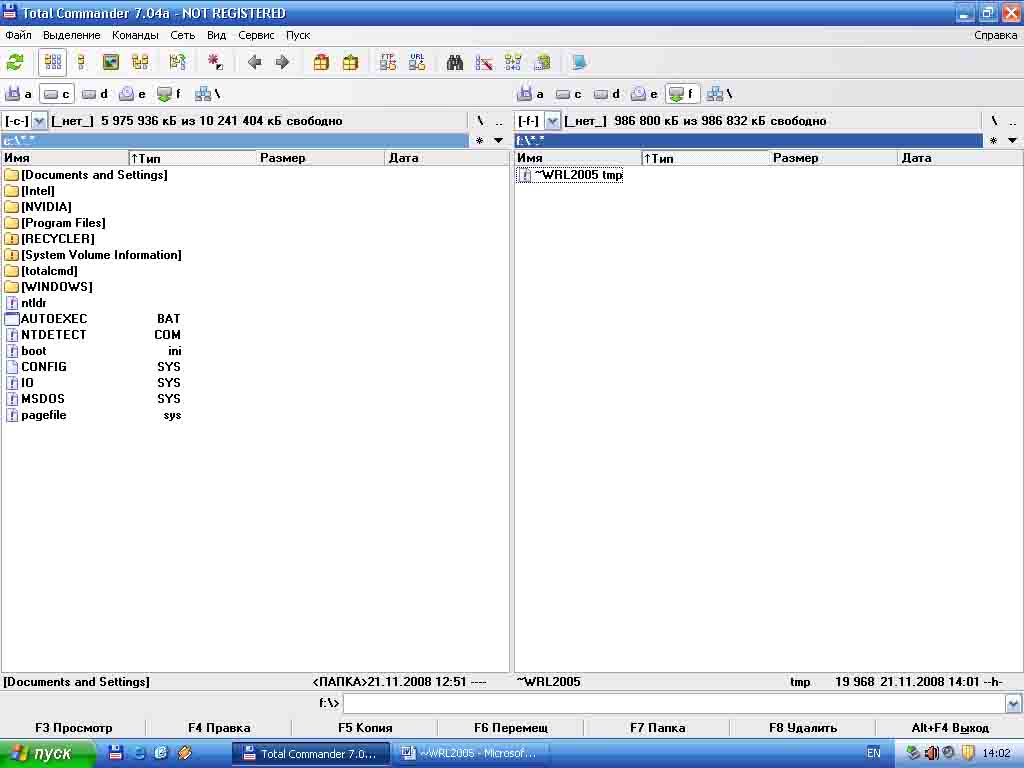Select drive c in left panel
The height and width of the screenshot is (768, 1024).
coord(56,94)
